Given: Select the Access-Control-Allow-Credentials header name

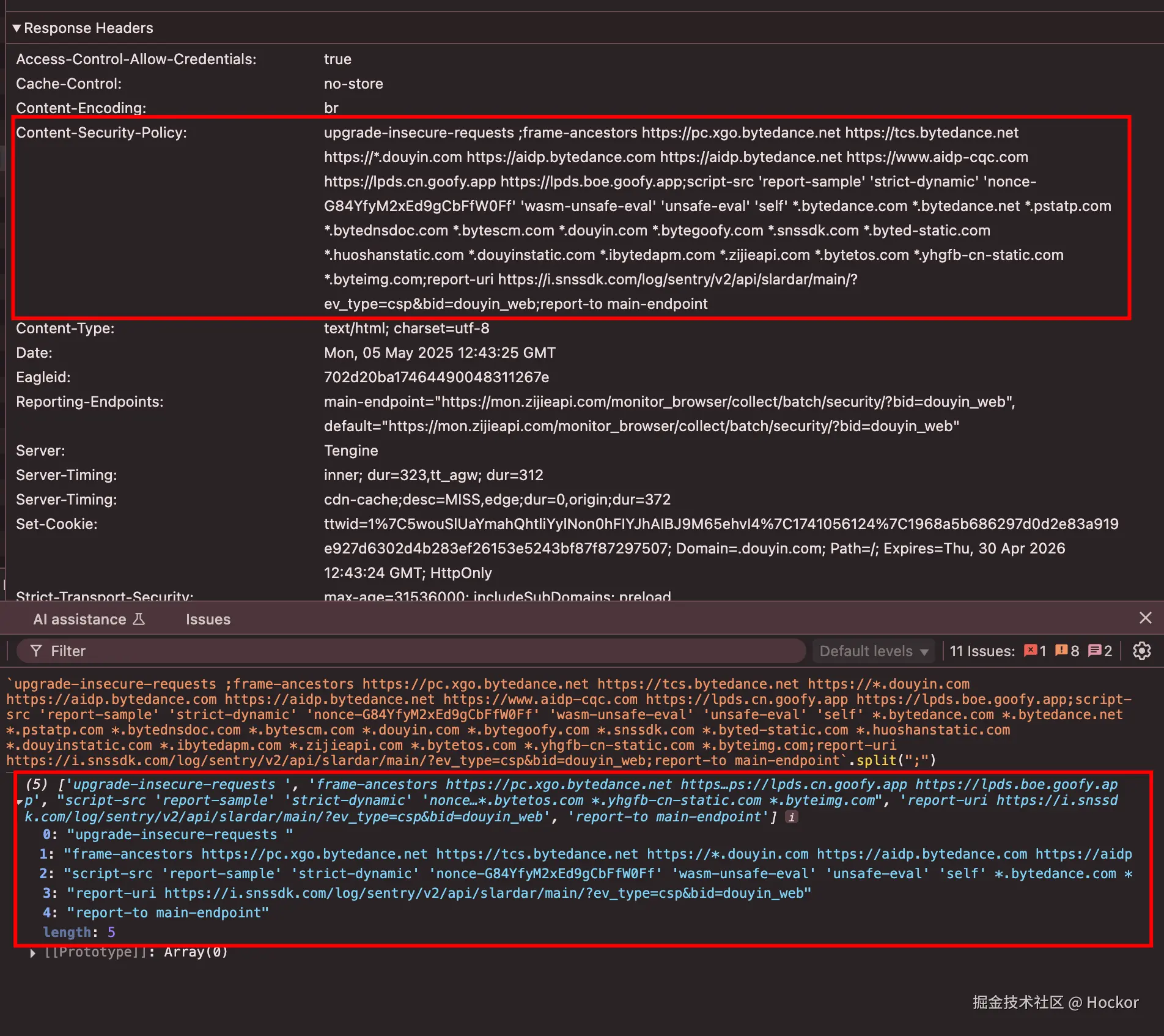Looking at the screenshot, I should point(136,59).
